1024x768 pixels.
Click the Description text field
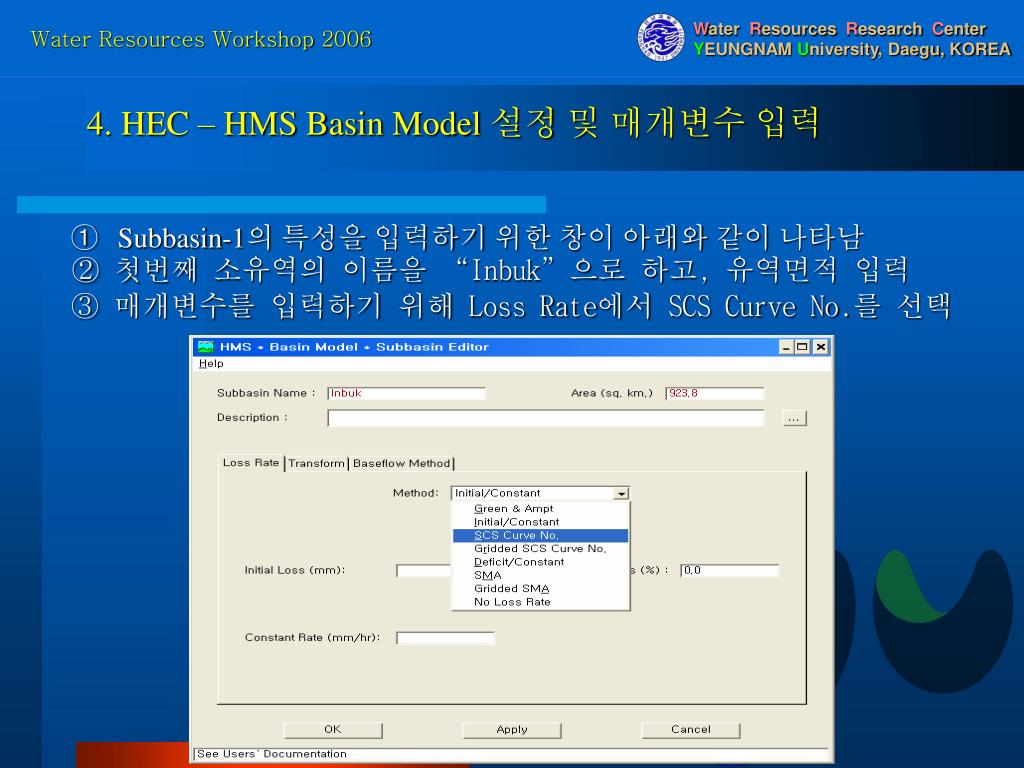(545, 418)
